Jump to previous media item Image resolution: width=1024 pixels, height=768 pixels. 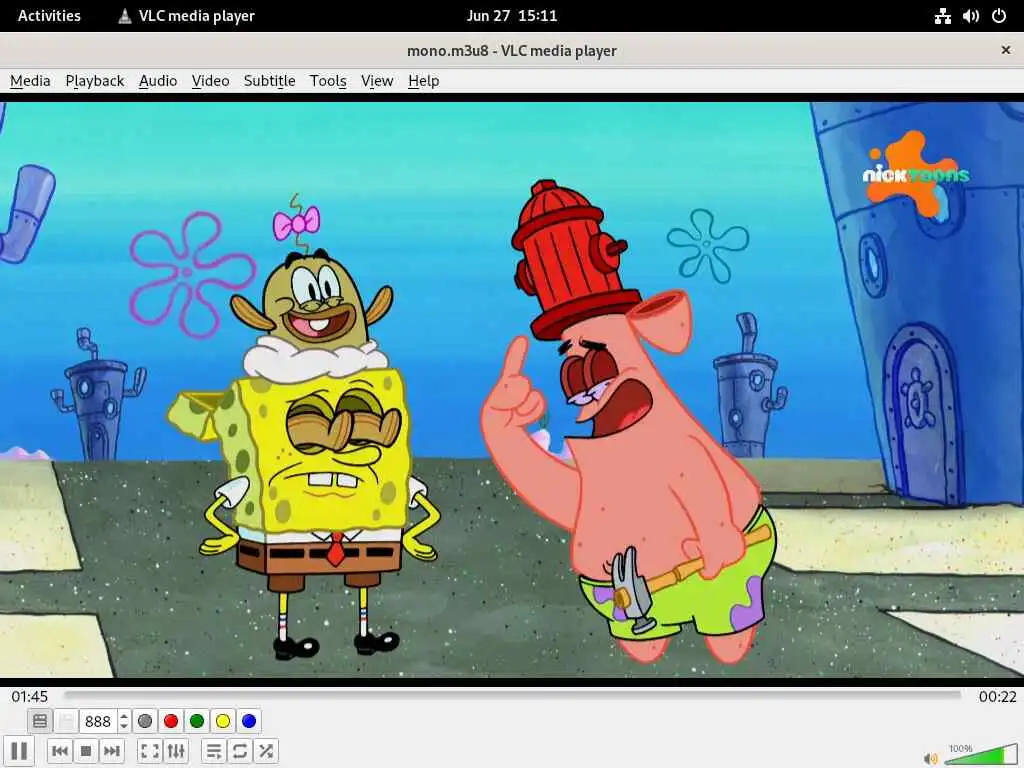point(60,751)
